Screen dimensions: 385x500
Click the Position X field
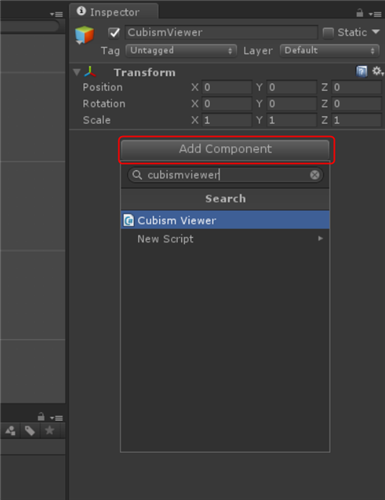227,87
